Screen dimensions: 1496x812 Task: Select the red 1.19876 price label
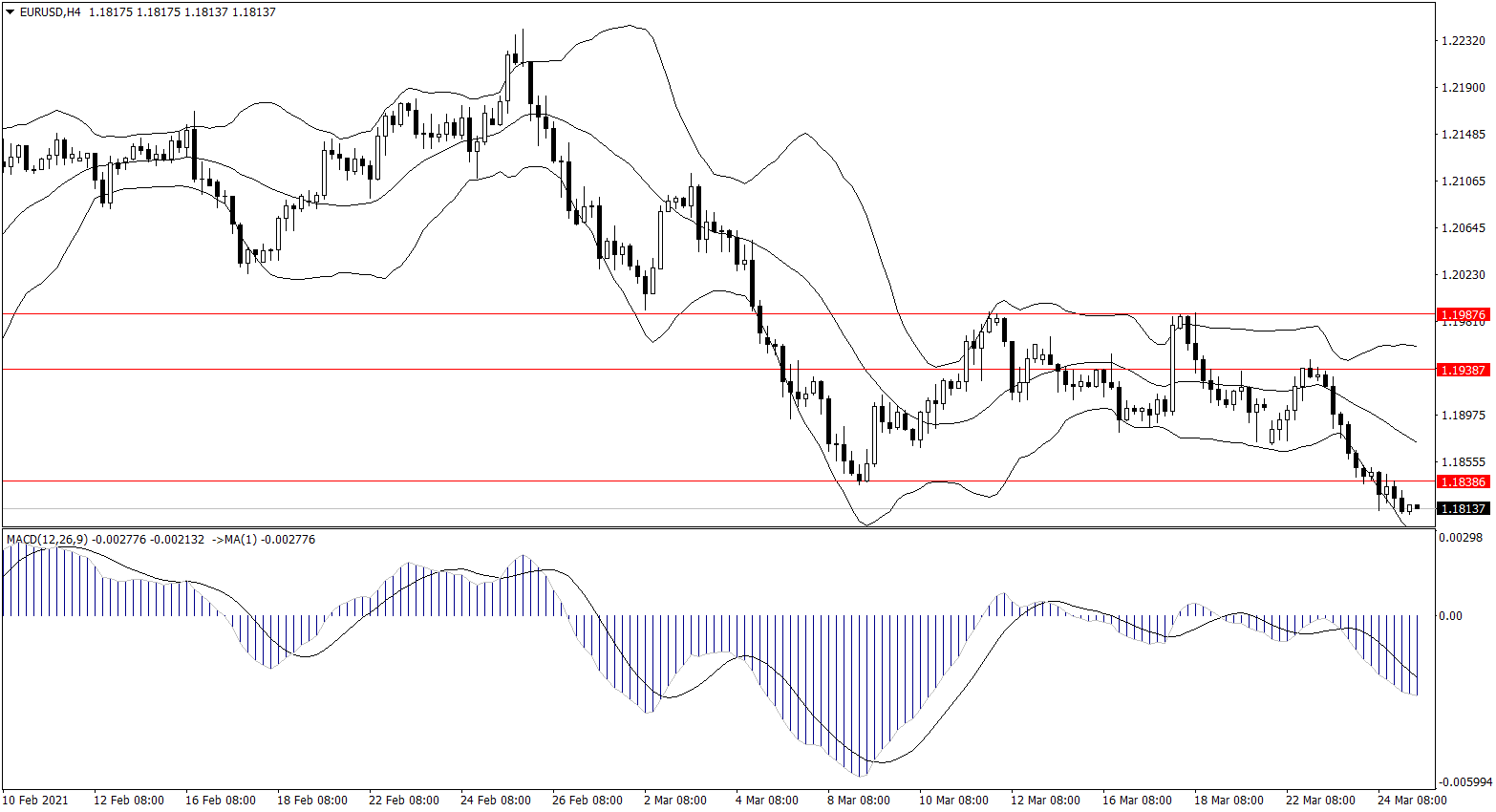coord(1463,314)
